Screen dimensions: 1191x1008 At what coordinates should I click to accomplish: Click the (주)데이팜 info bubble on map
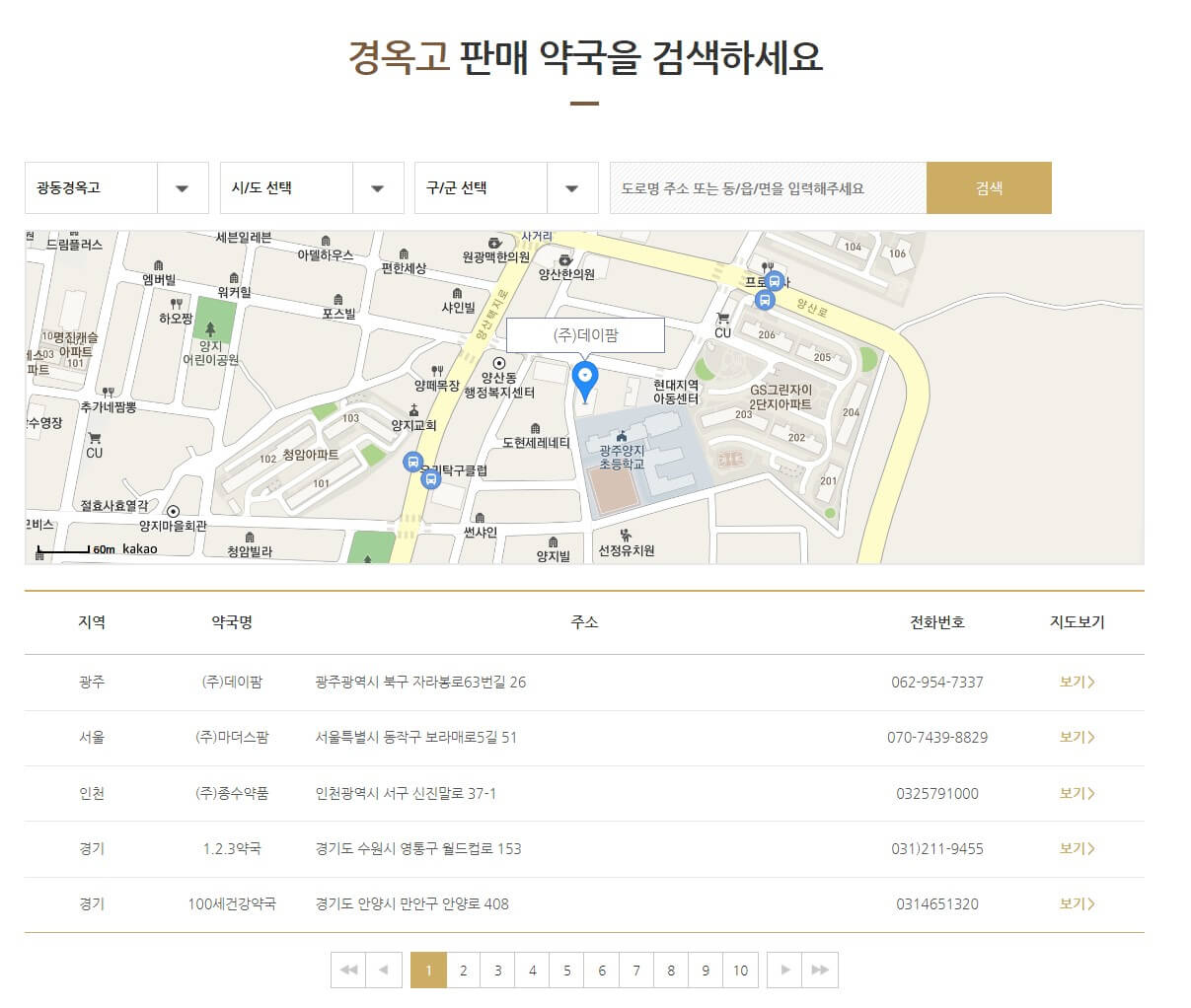pyautogui.click(x=585, y=335)
